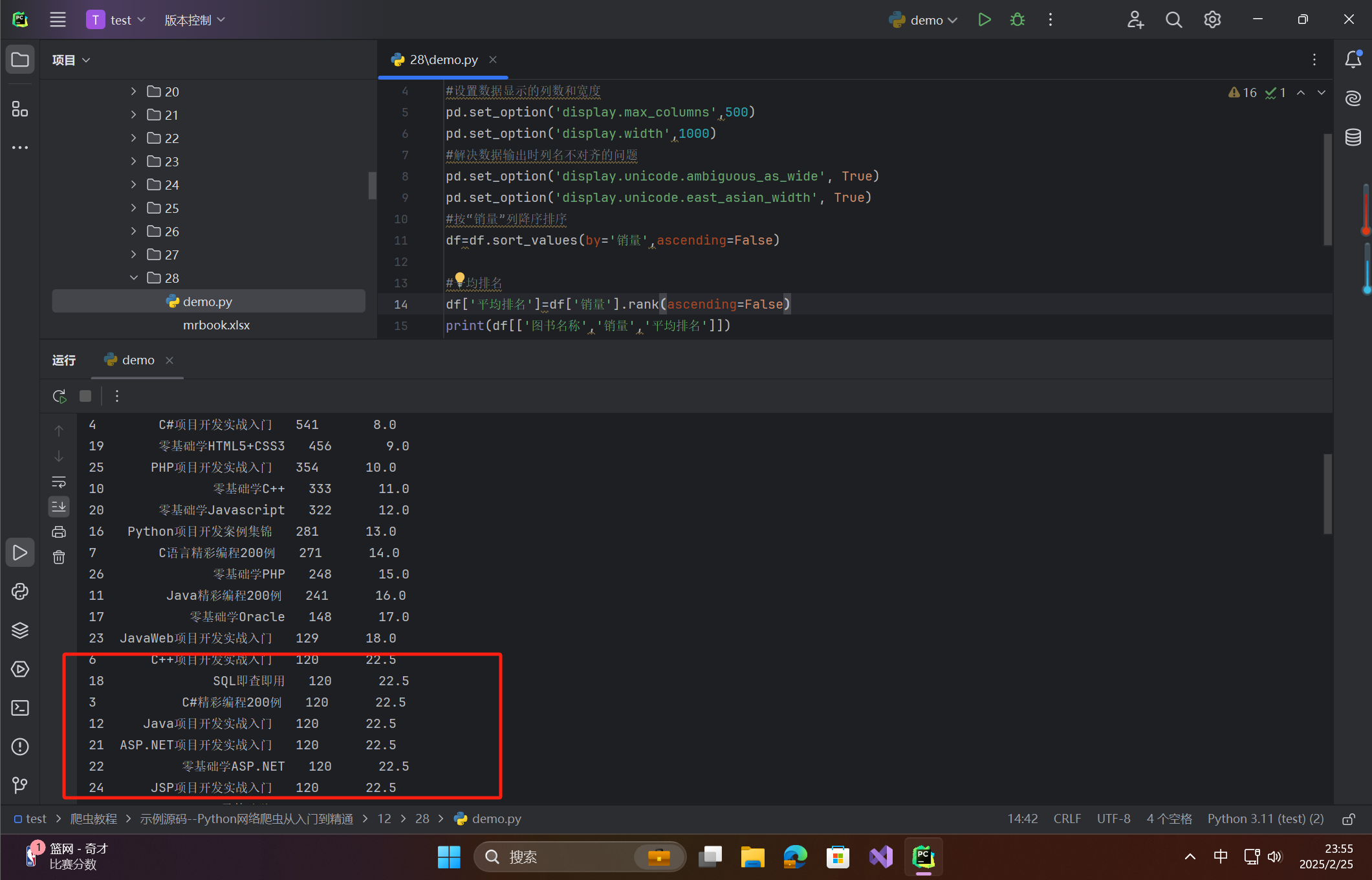Open AI Assistant spiral icon

click(1353, 98)
